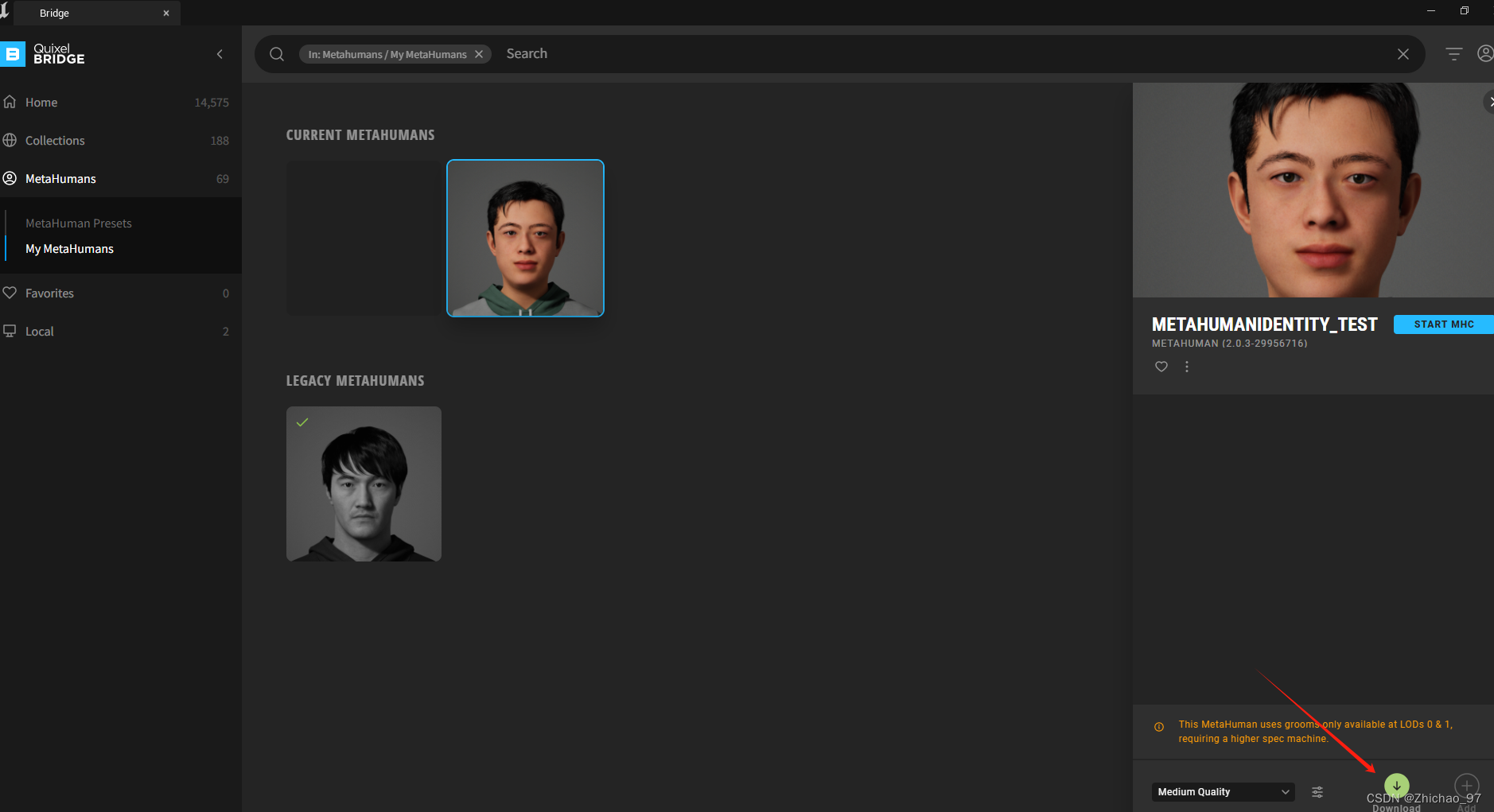Viewport: 1494px width, 812px height.
Task: Open Favorites in the sidebar
Action: click(121, 293)
